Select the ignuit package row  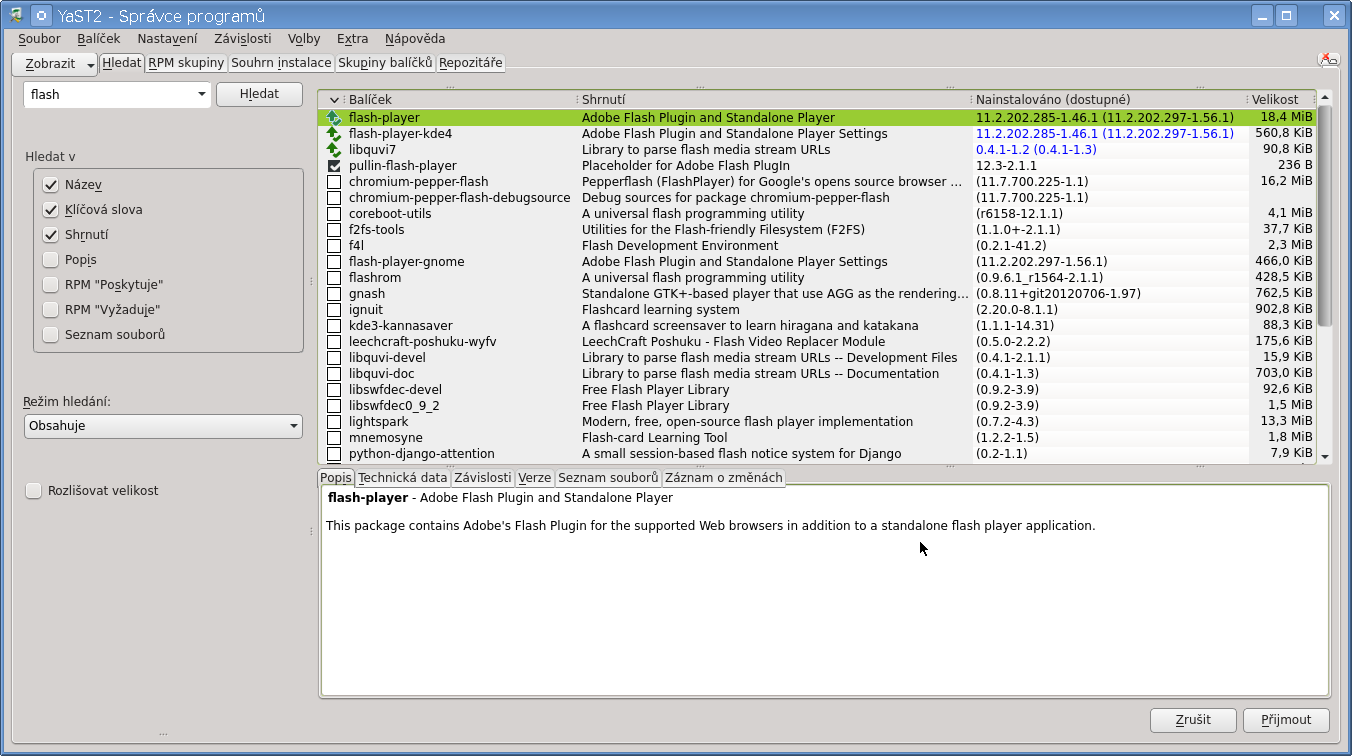click(817, 310)
